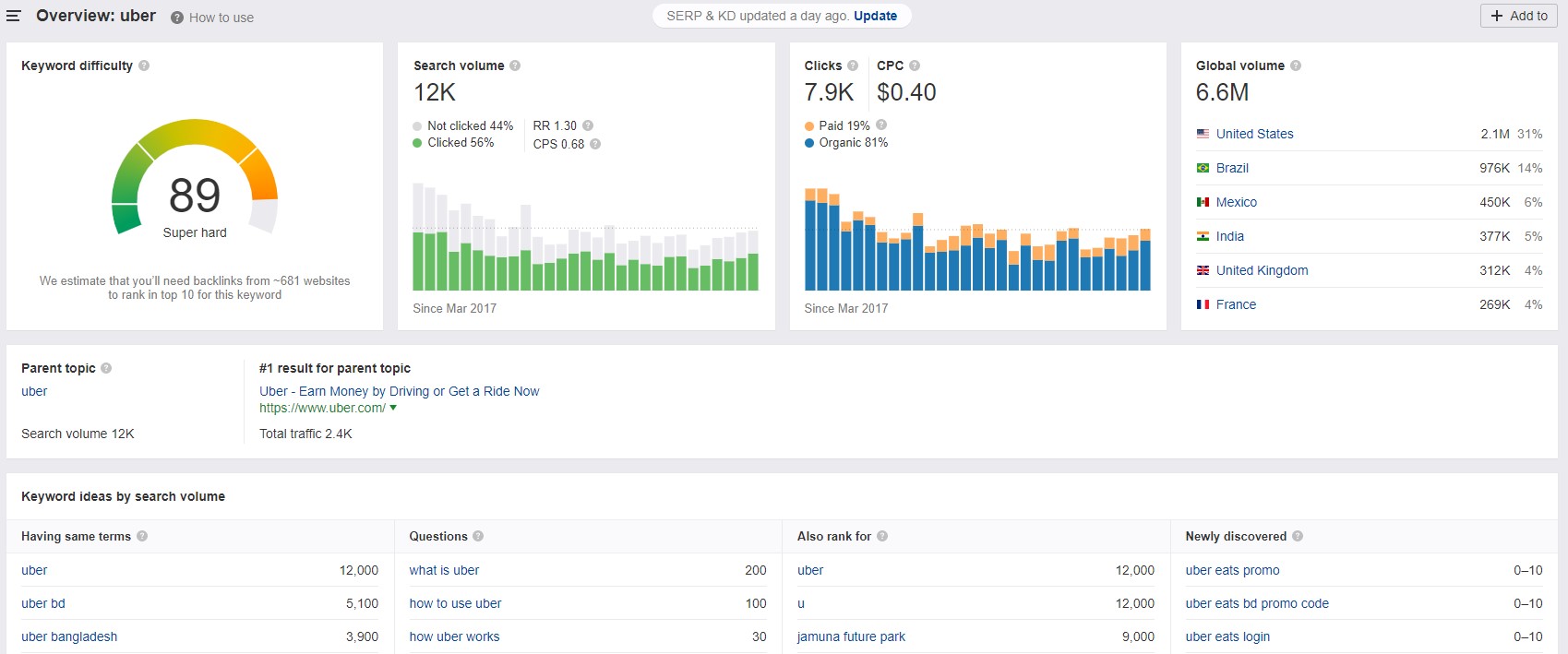This screenshot has height=654, width=1568.
Task: Click the Having same terms info icon
Action: coord(142,536)
